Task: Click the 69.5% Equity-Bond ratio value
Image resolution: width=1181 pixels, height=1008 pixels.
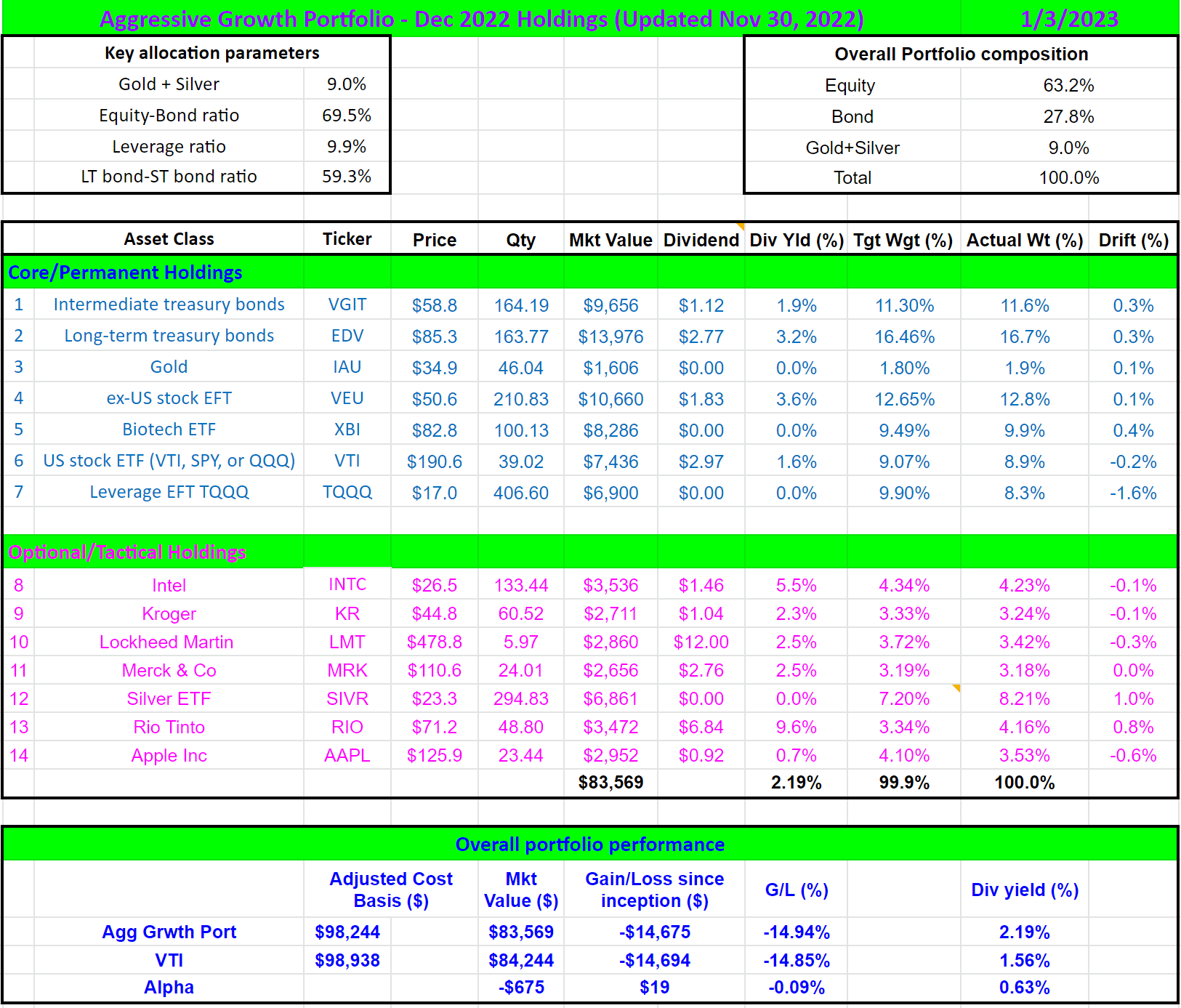Action: point(347,116)
